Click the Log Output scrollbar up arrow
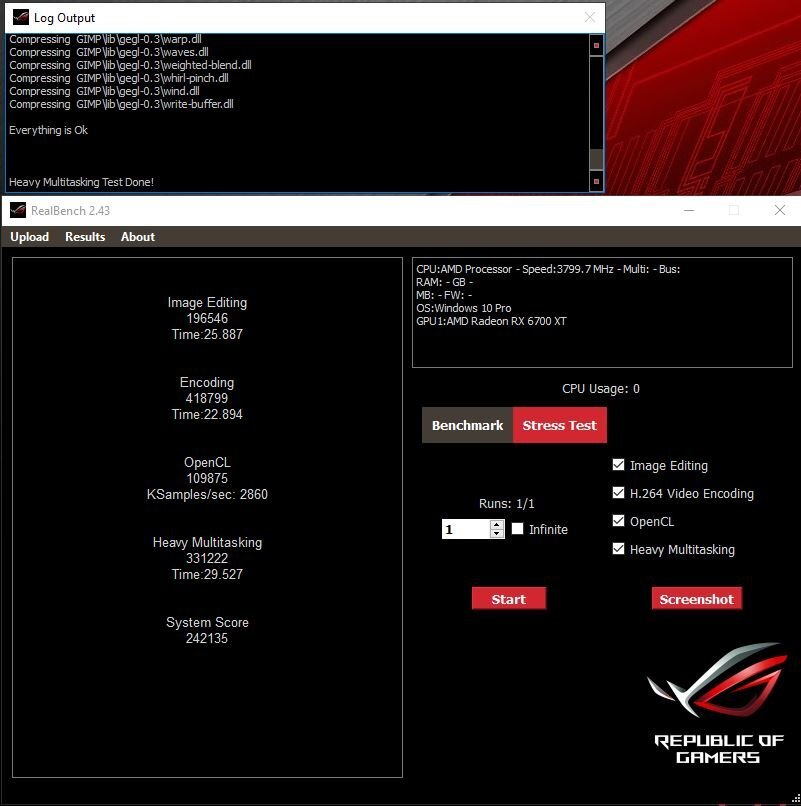This screenshot has width=801, height=806. (596, 45)
